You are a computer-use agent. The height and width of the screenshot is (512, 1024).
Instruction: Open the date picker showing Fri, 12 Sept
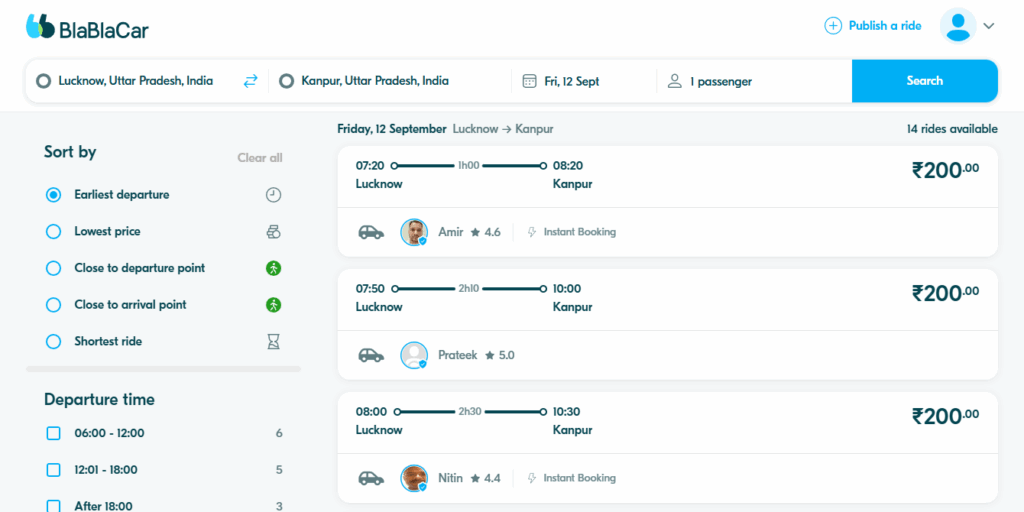click(572, 81)
